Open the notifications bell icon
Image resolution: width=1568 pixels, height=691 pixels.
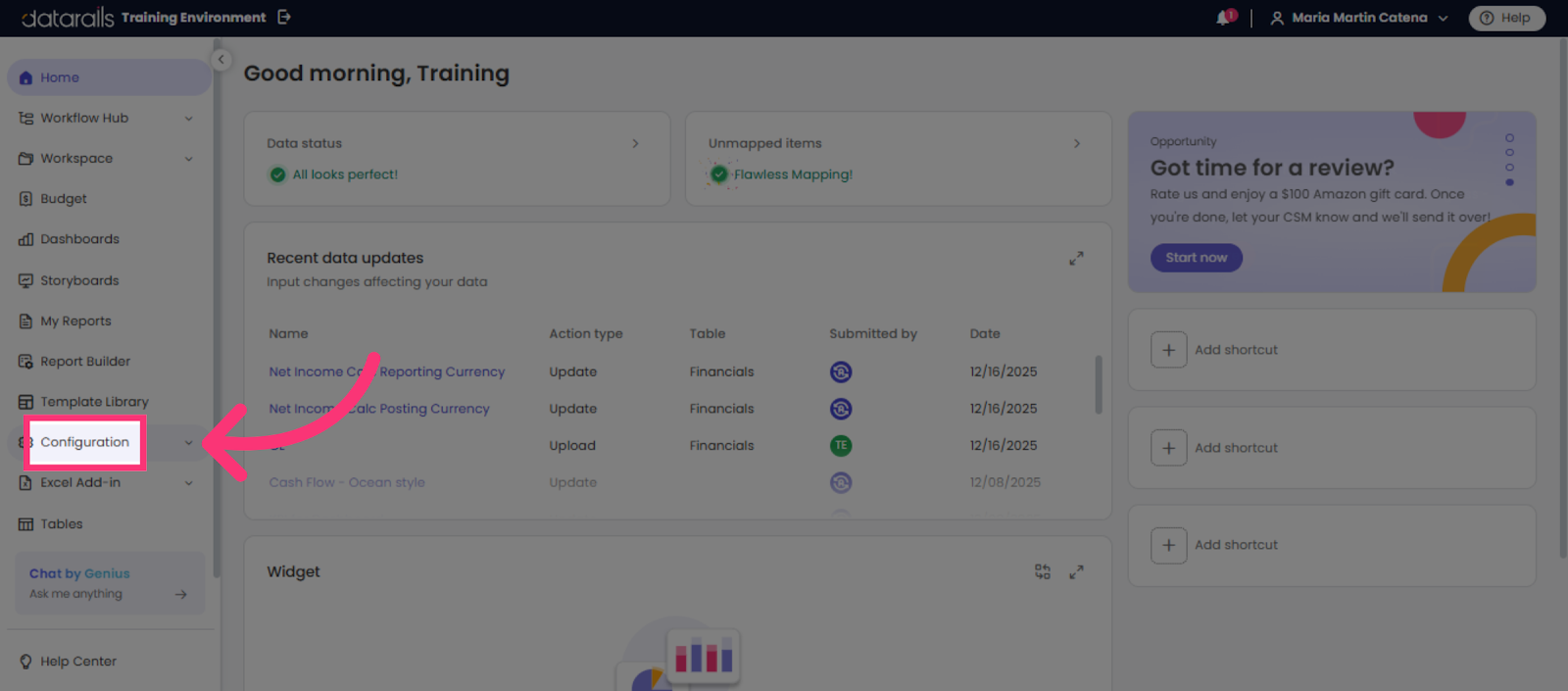pyautogui.click(x=1225, y=18)
